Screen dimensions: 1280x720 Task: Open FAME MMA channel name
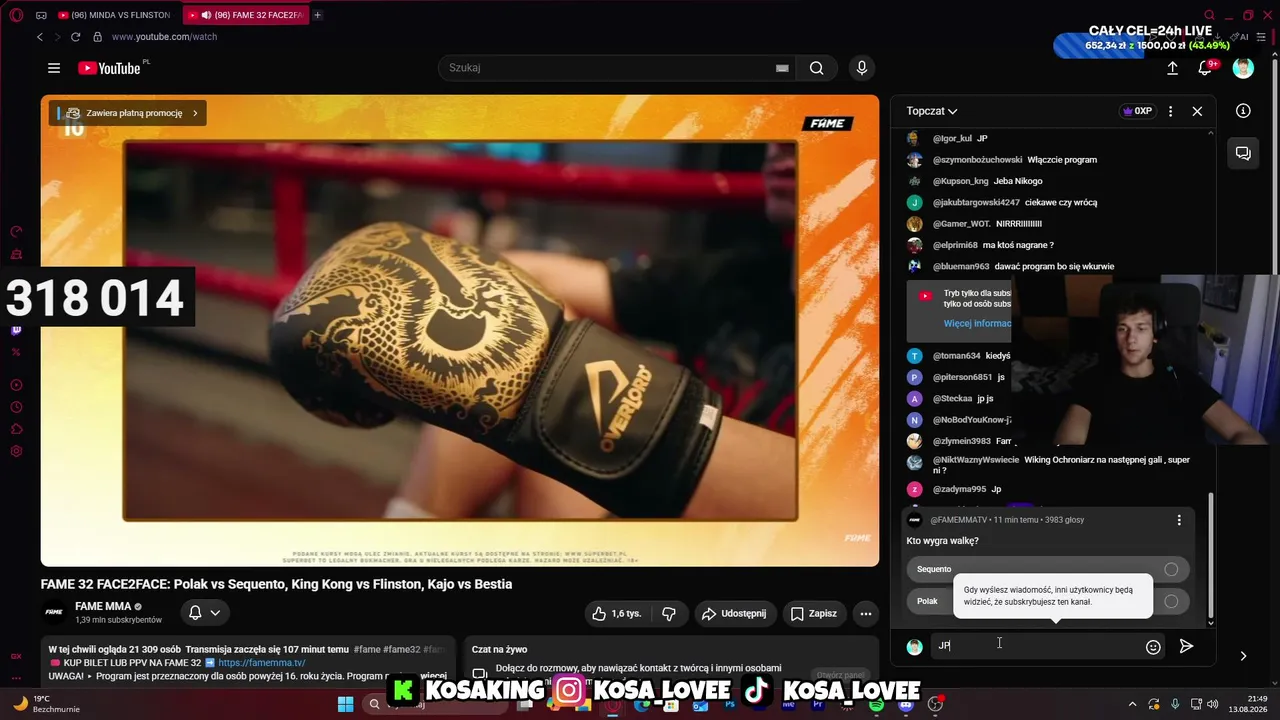point(103,606)
